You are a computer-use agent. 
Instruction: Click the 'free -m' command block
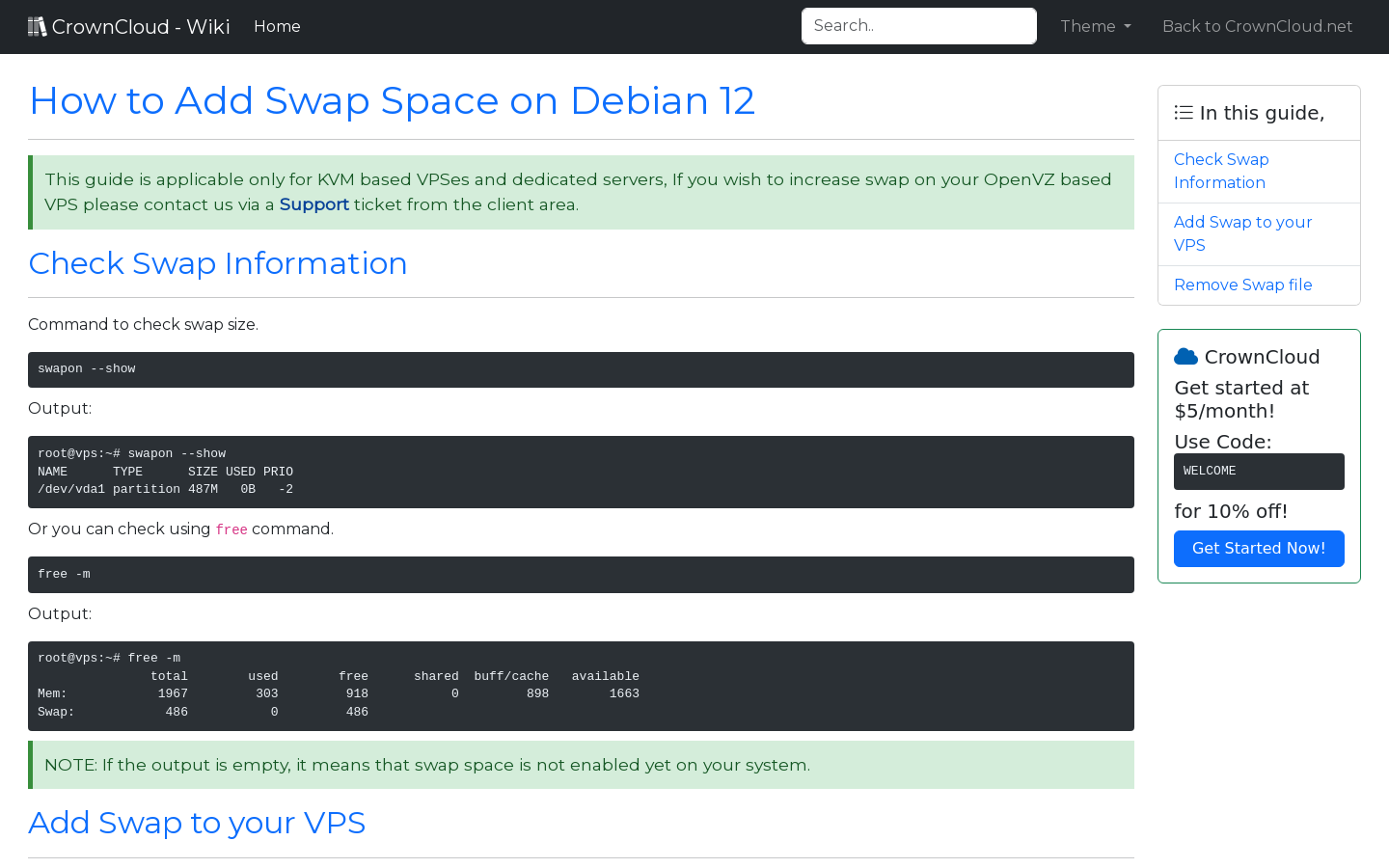[581, 574]
